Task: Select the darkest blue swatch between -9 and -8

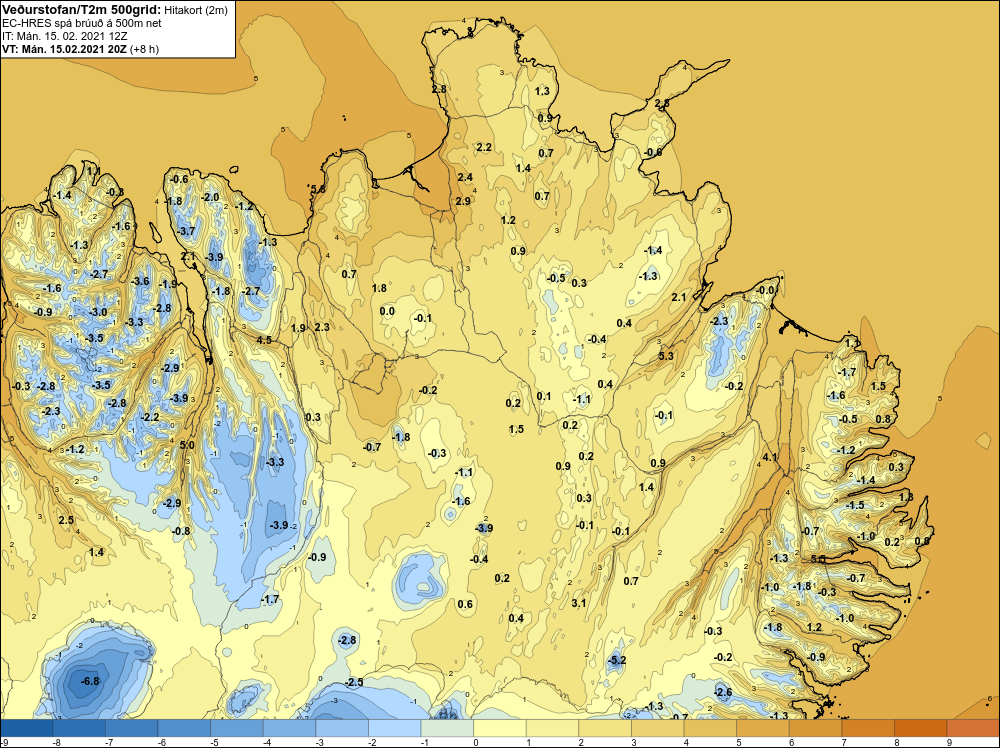Action: pyautogui.click(x=26, y=728)
